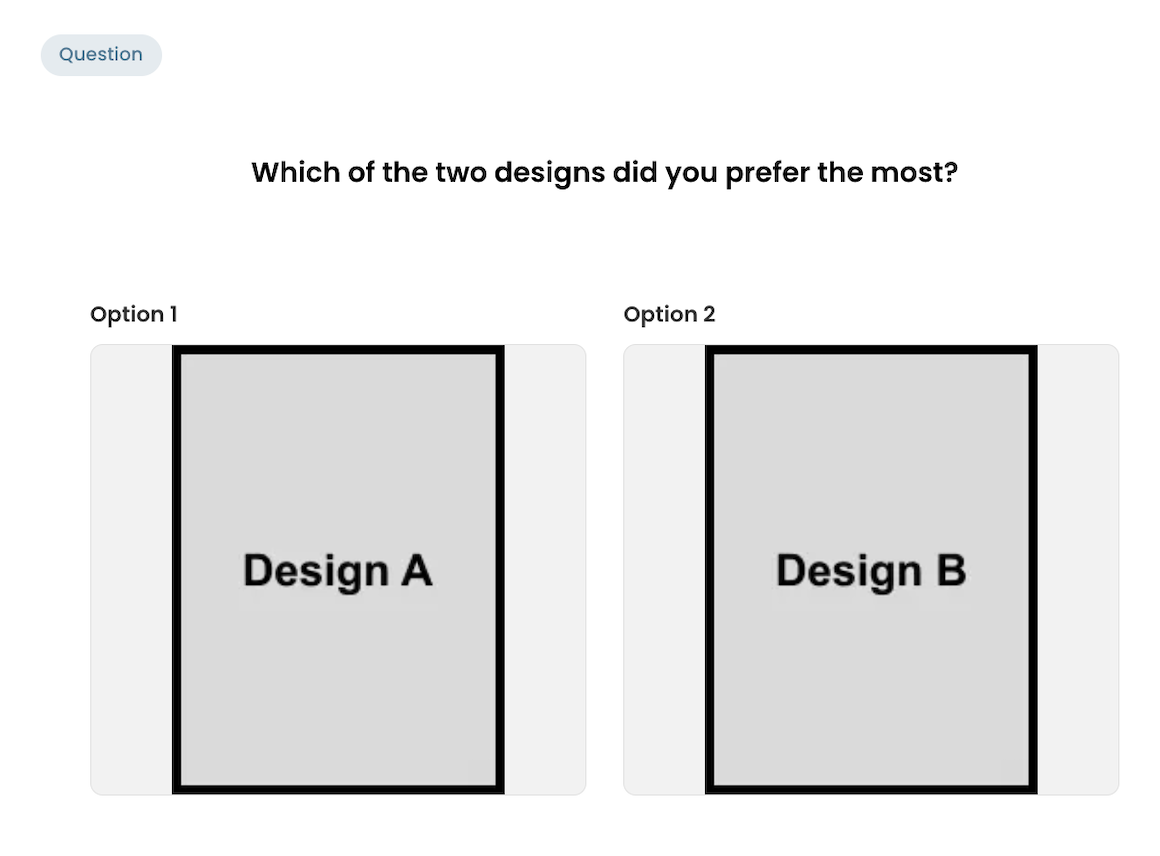Select Option 2 card's left gray margin
1160x856 pixels.
tap(664, 570)
